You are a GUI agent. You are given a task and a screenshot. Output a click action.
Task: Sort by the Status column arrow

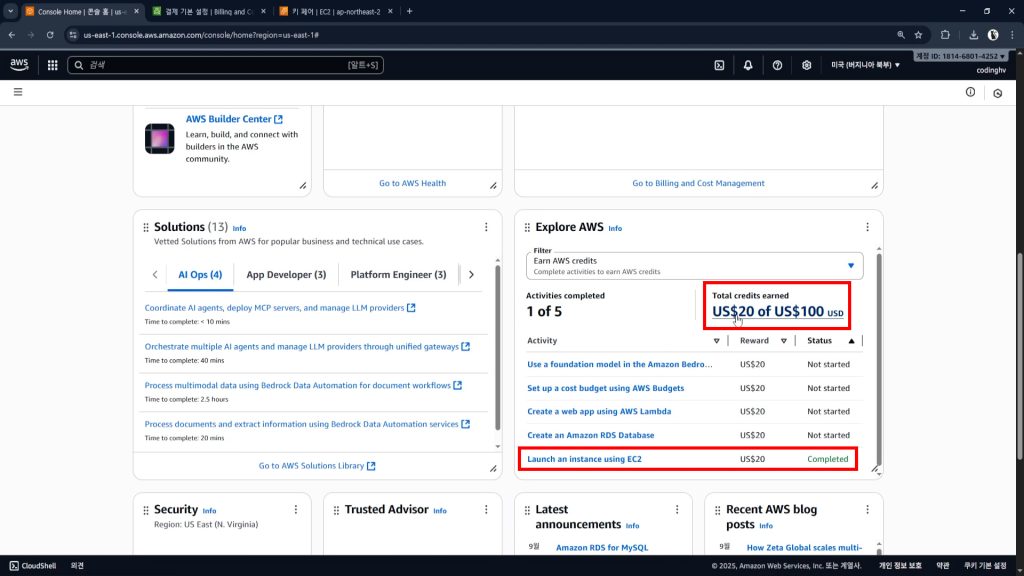[x=851, y=341]
